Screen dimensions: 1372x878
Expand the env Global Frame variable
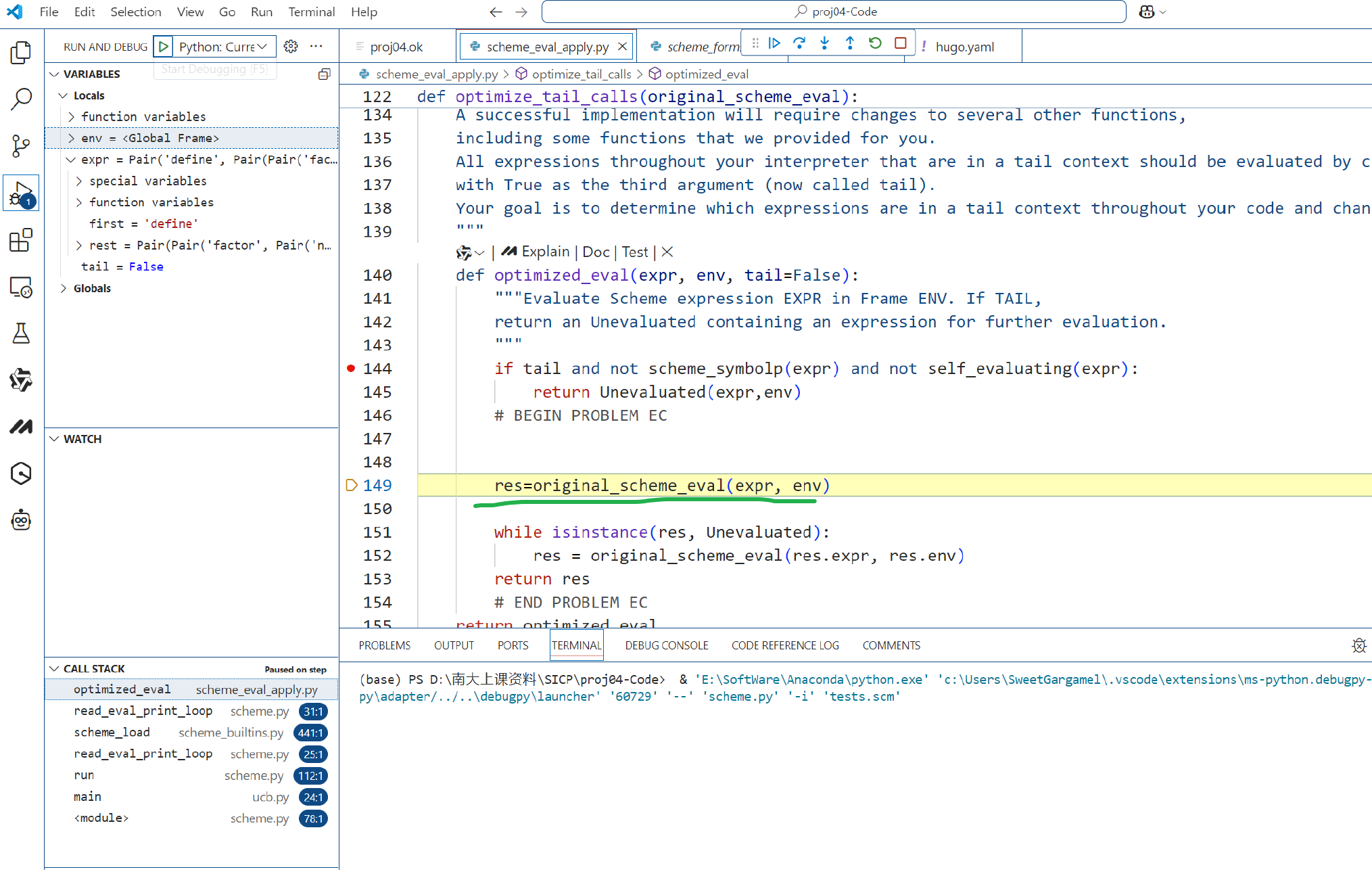71,138
